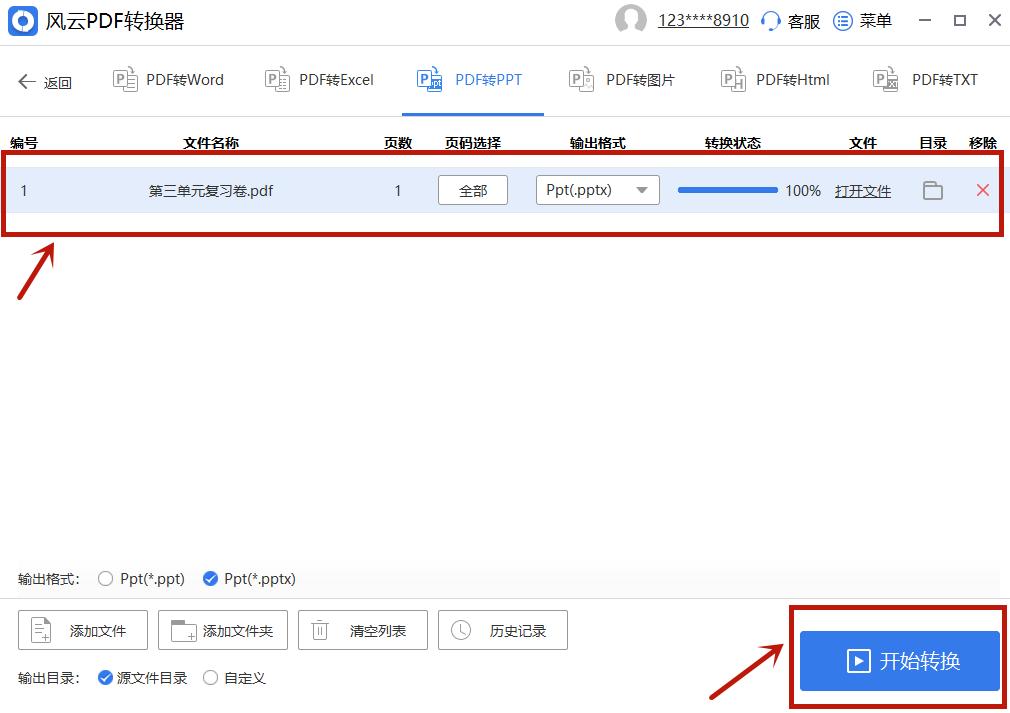
Task: Click the 客服 customer service headset icon
Action: click(x=768, y=20)
